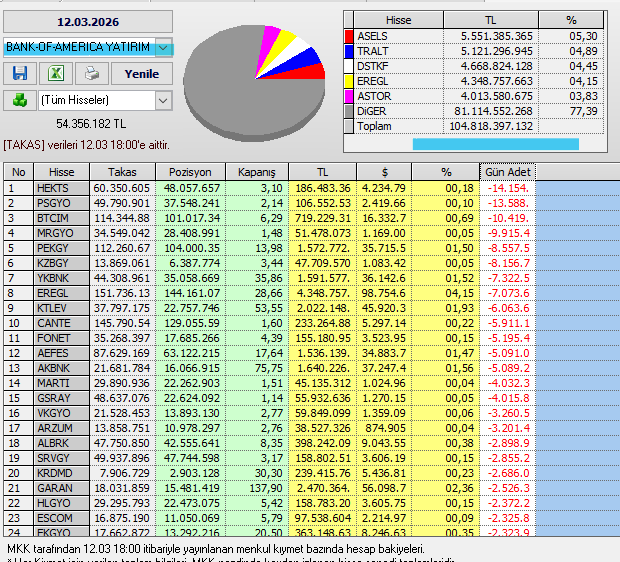Select the GARAN stock cell
The height and width of the screenshot is (562, 620).
coord(62,488)
